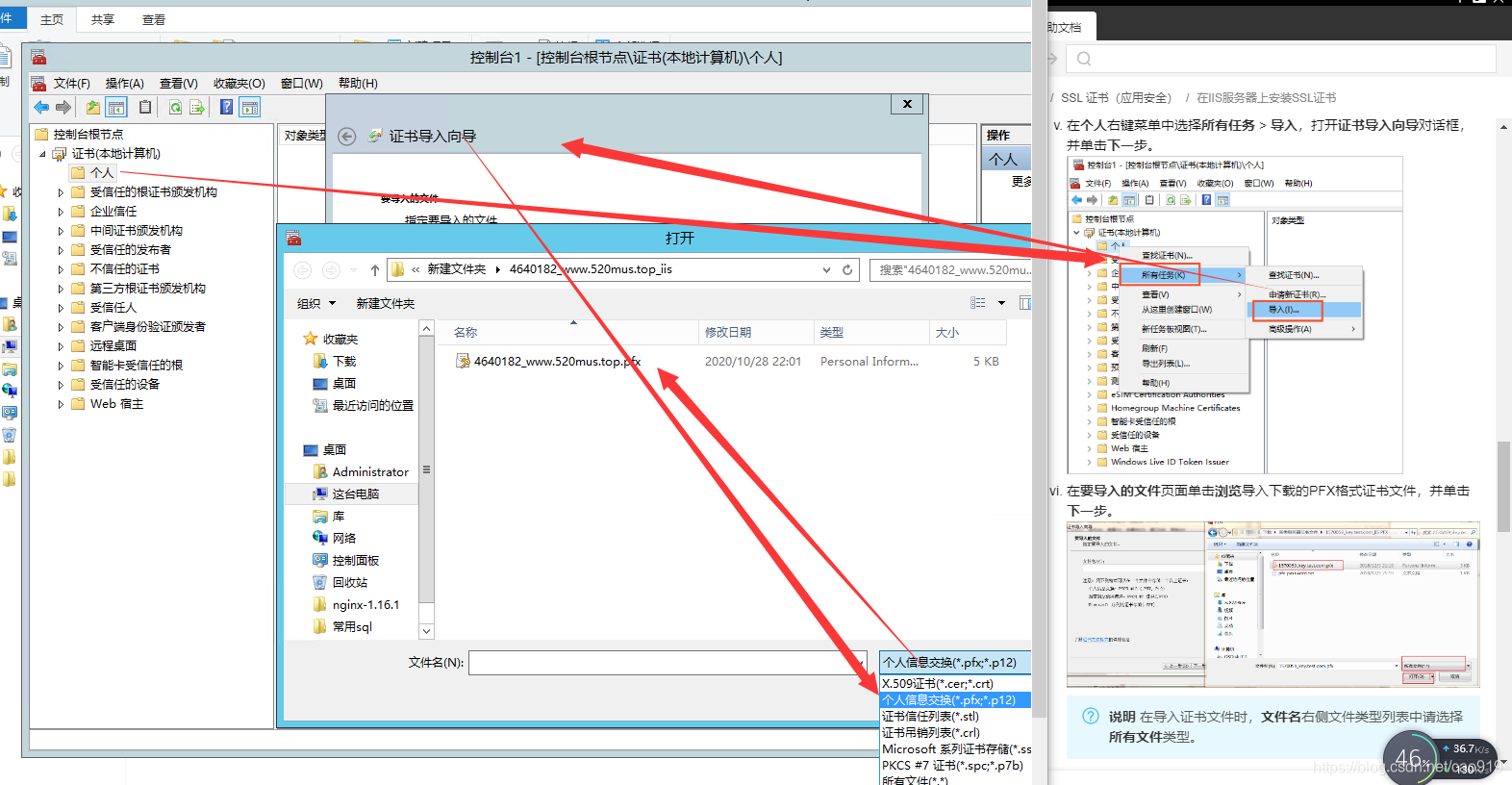Image resolution: width=1512 pixels, height=785 pixels.
Task: Expand 受信任的根证书颁发机构 node
Action: pyautogui.click(x=61, y=192)
